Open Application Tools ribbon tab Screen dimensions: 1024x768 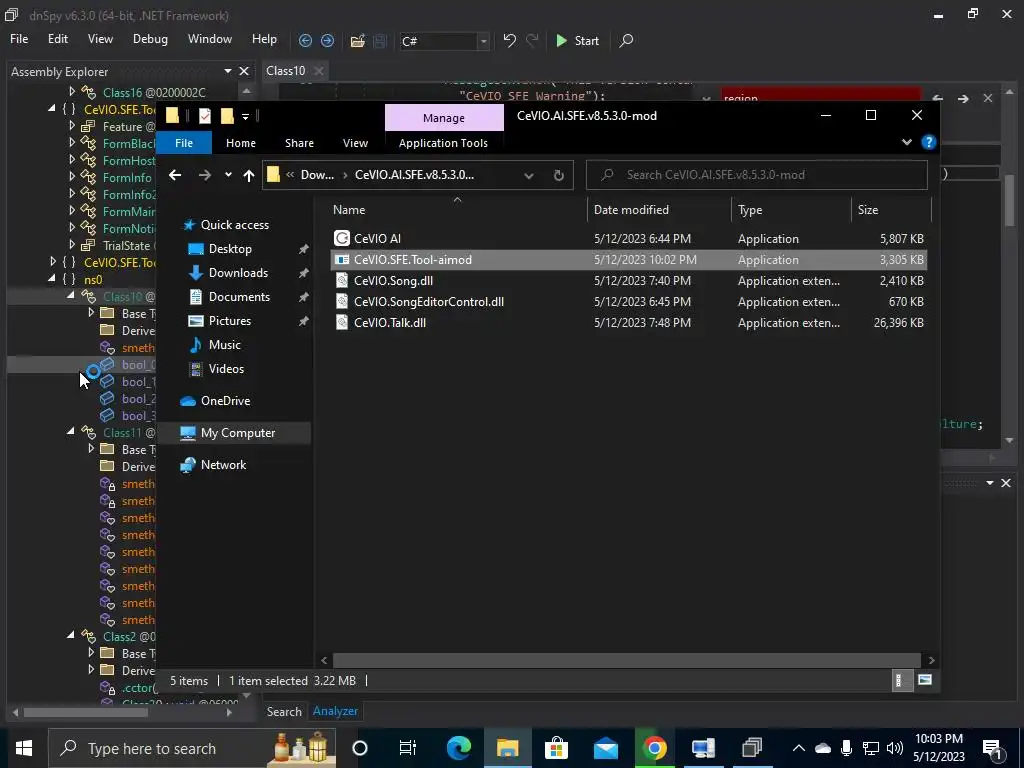[443, 143]
